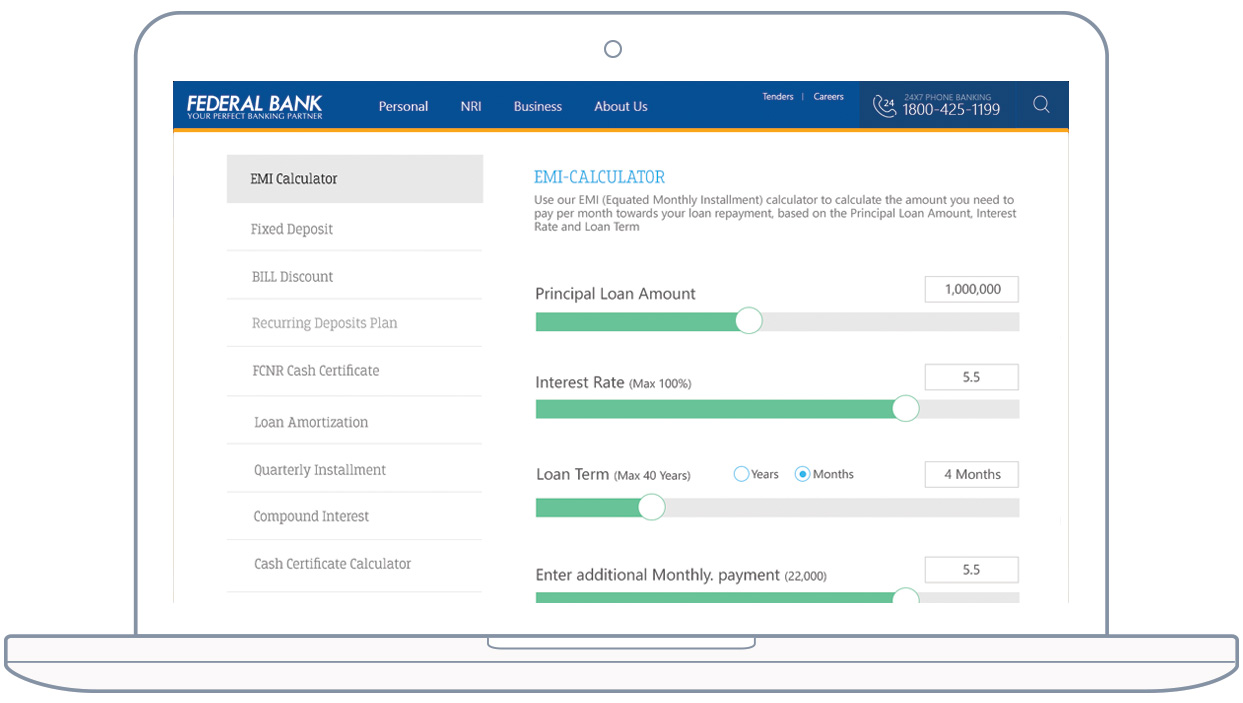Select Loan Amortization in the sidebar
The width and height of the screenshot is (1243, 703).
[311, 422]
